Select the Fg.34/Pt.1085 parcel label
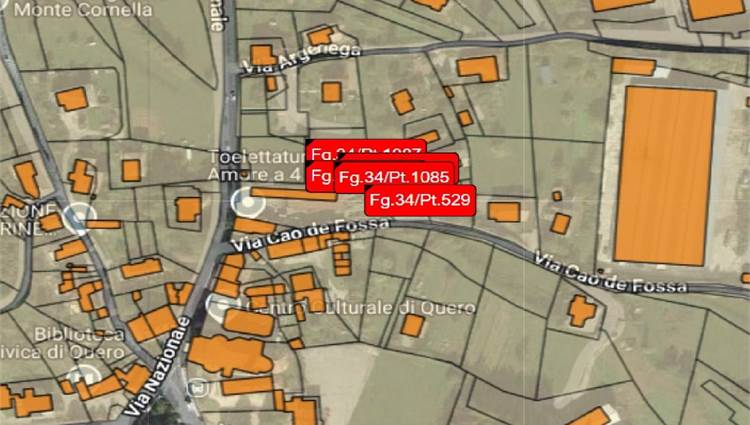 (394, 177)
